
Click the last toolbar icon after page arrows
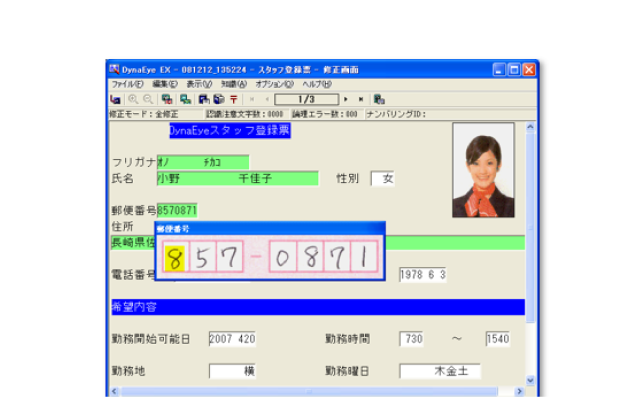point(379,99)
